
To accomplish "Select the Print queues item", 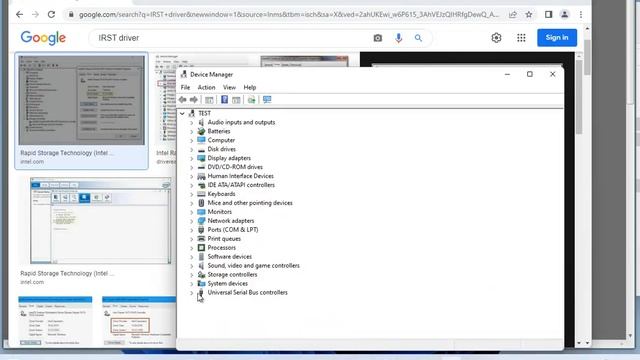I will (x=224, y=239).
